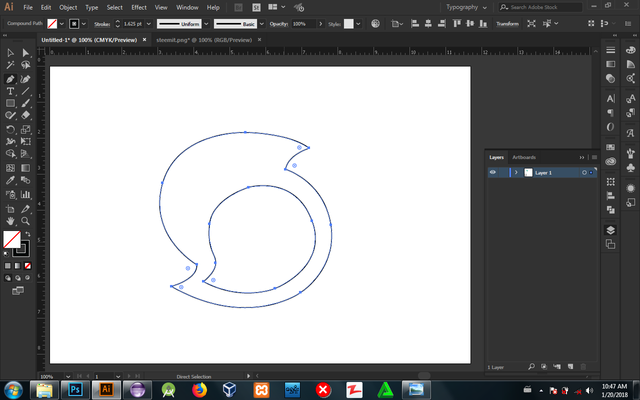The width and height of the screenshot is (640, 400).
Task: Select the Pen tool
Action: (x=10, y=78)
